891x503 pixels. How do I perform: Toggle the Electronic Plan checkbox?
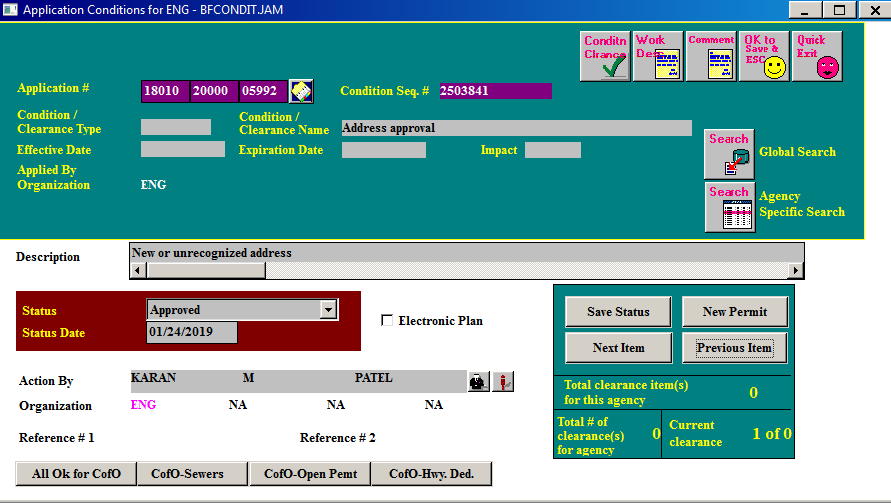[387, 321]
